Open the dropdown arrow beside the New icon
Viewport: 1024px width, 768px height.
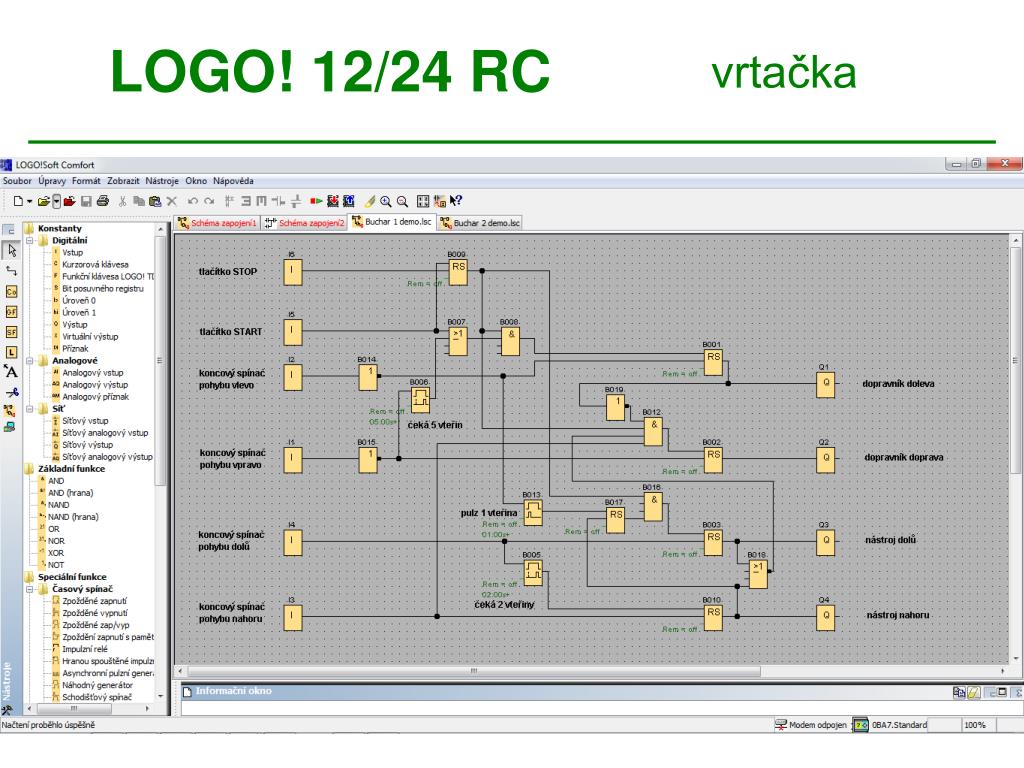pyautogui.click(x=29, y=201)
